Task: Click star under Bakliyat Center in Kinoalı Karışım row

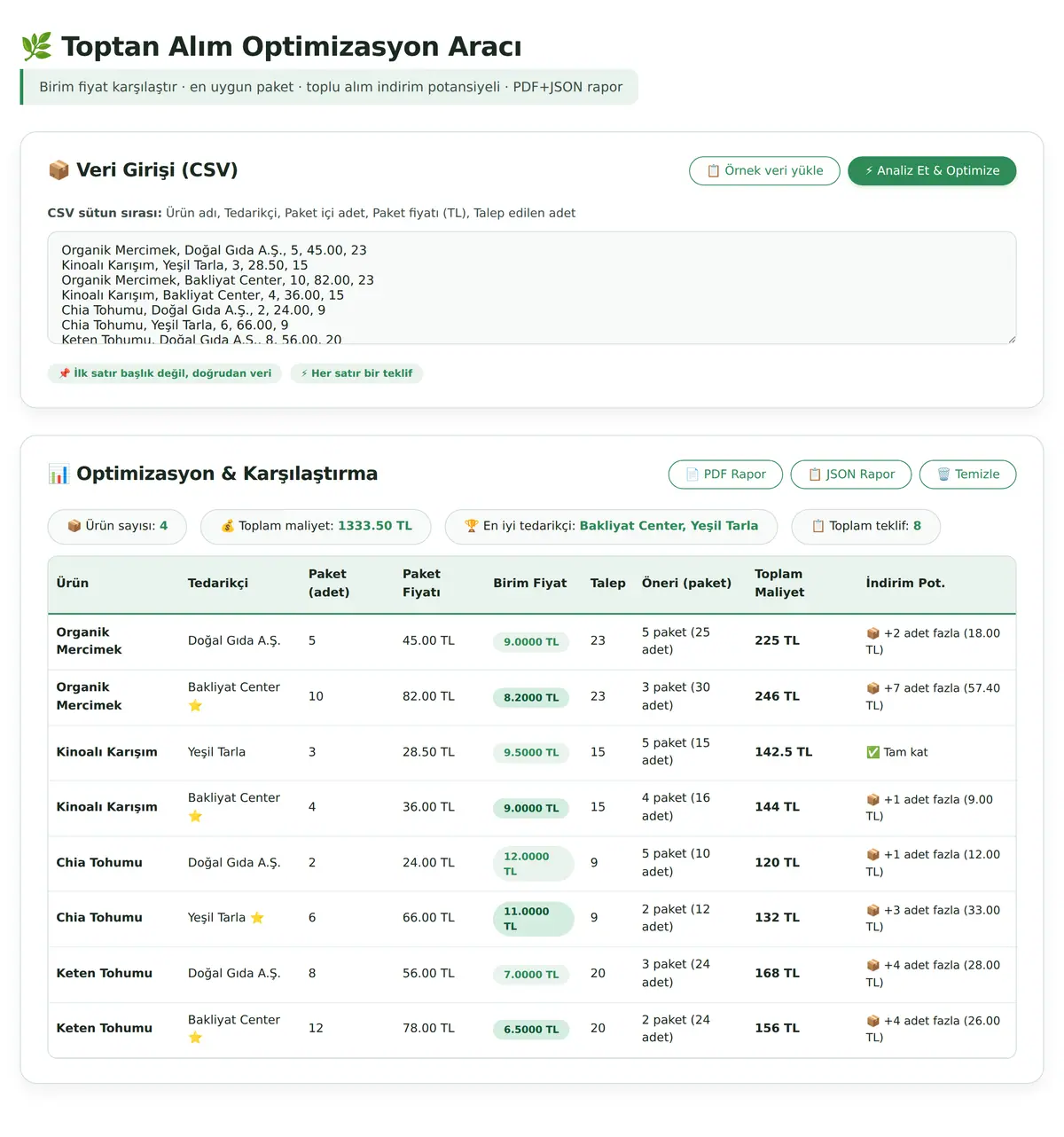Action: [x=195, y=816]
